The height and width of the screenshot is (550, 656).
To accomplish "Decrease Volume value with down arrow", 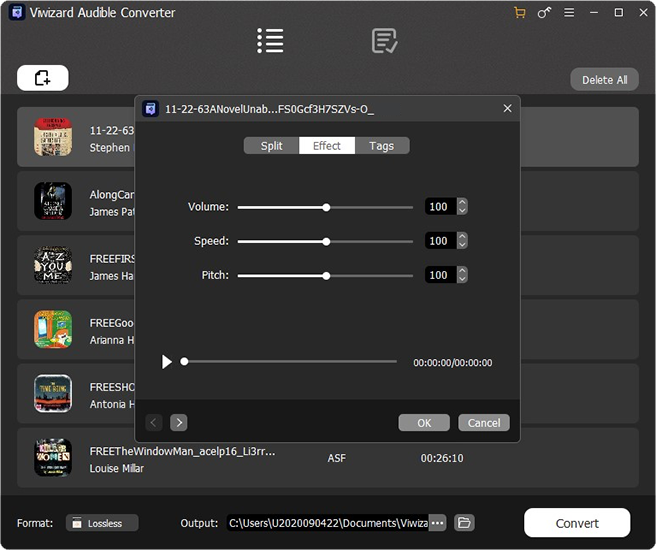I will tap(462, 210).
